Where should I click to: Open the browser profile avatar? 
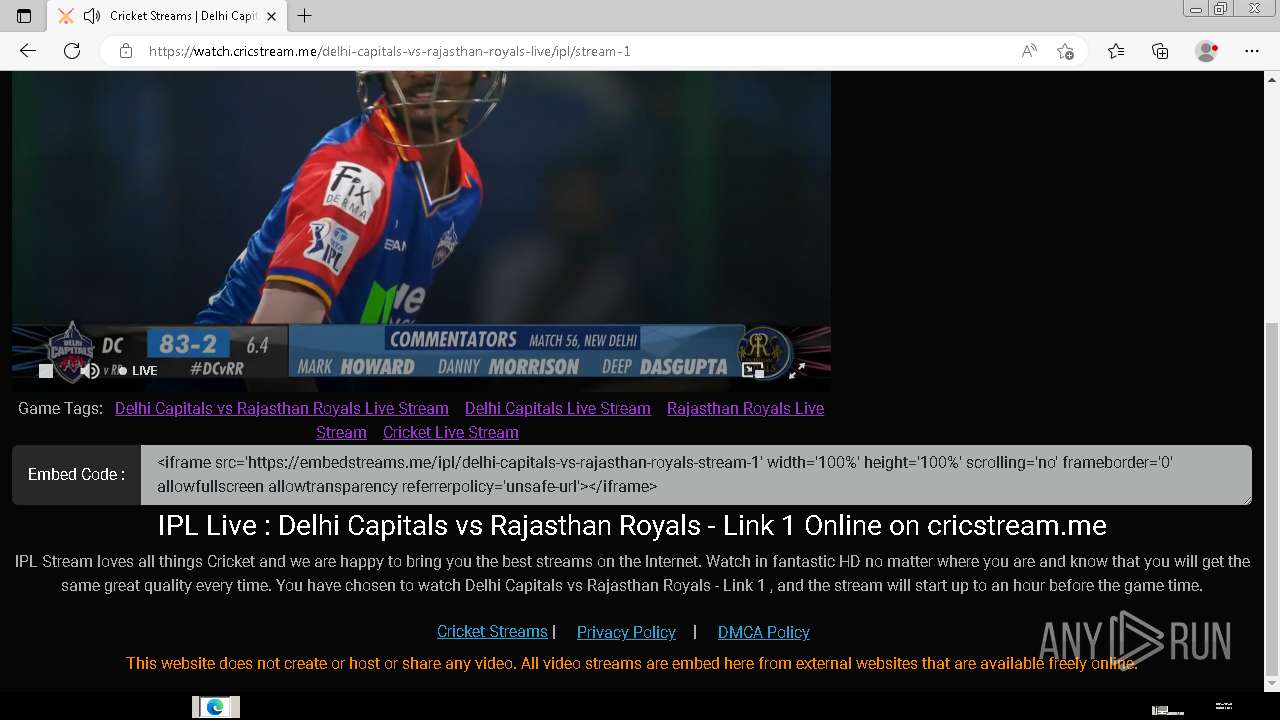(x=1206, y=51)
